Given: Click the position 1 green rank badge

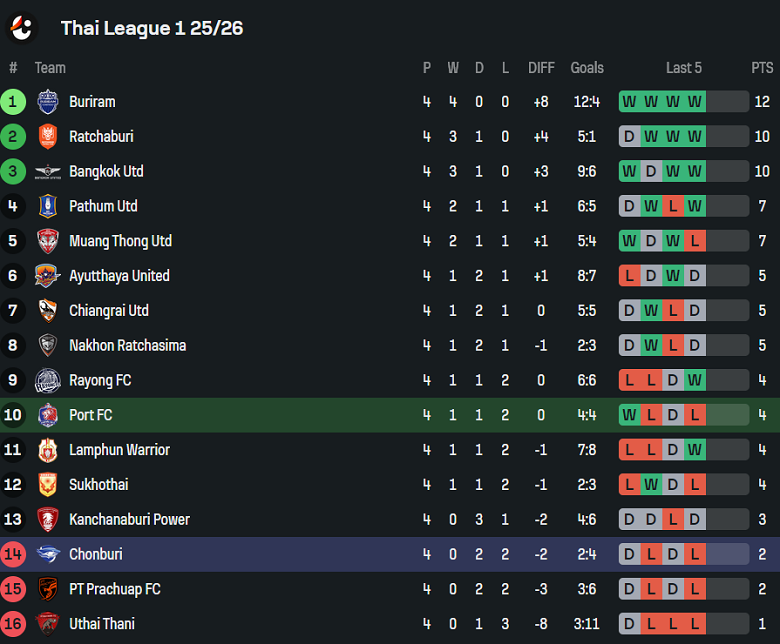Looking at the screenshot, I should tap(13, 102).
